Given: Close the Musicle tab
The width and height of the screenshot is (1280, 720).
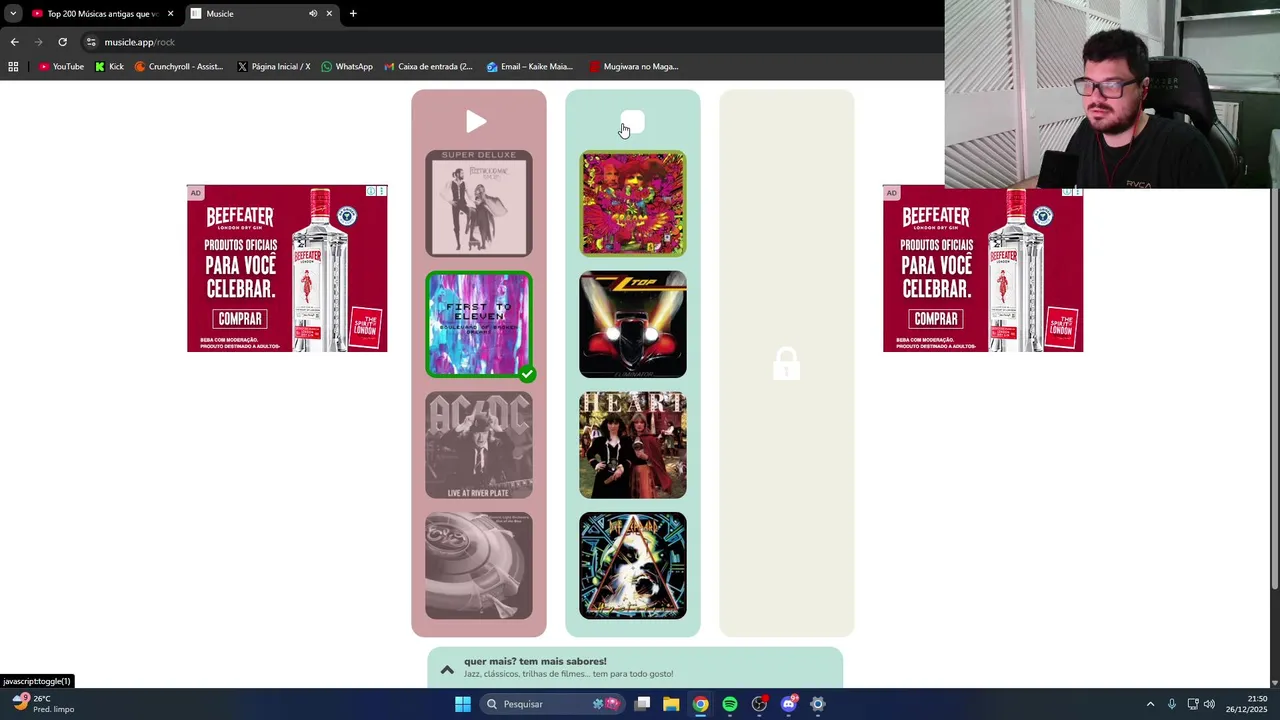Looking at the screenshot, I should coord(329,14).
